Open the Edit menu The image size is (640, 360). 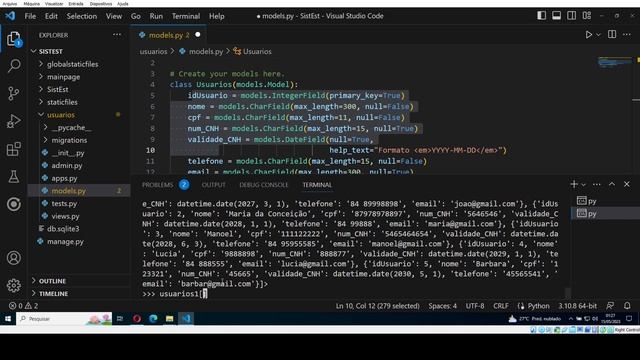click(51, 16)
